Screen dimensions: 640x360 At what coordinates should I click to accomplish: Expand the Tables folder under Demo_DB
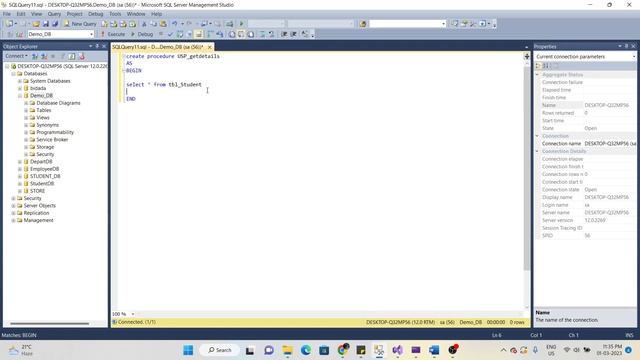pyautogui.click(x=26, y=110)
